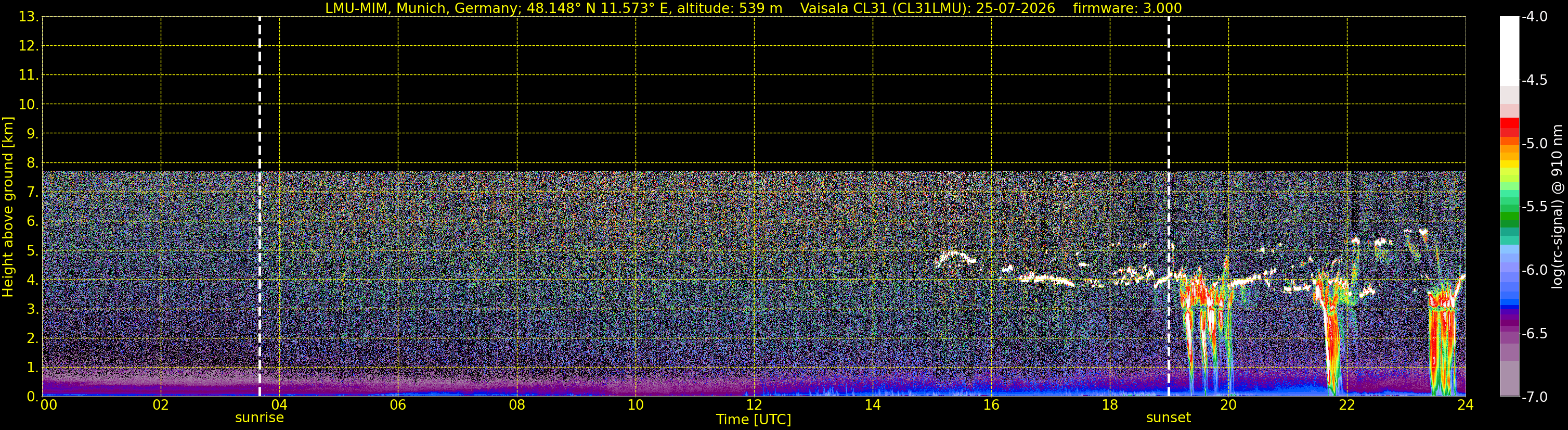The height and width of the screenshot is (430, 1568).
Task: Click the 'sunrise' label below the time axis
Action: click(x=260, y=418)
